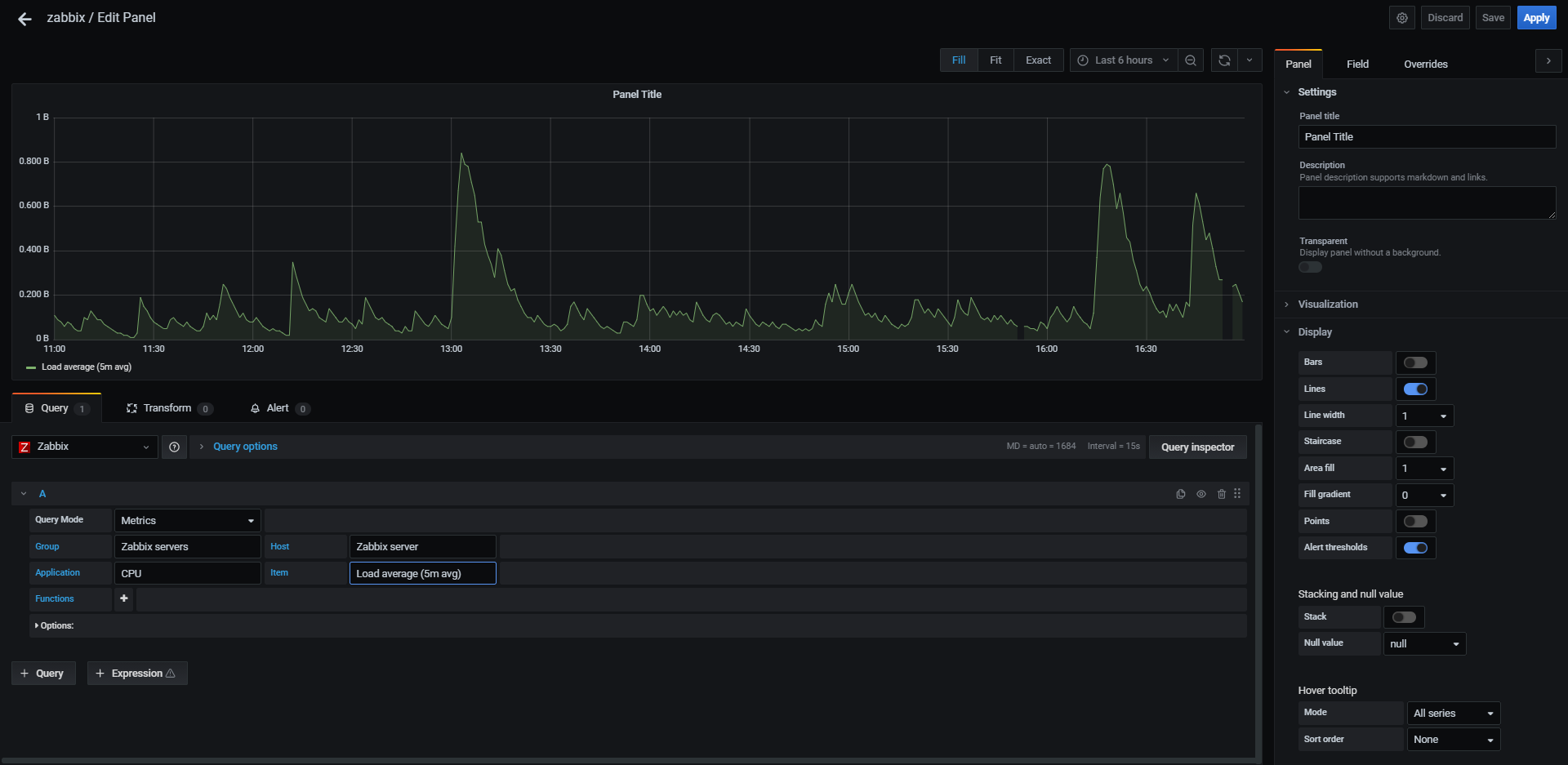Open the data source help icon
Viewport: 1568px width, 765px height.
click(x=174, y=447)
